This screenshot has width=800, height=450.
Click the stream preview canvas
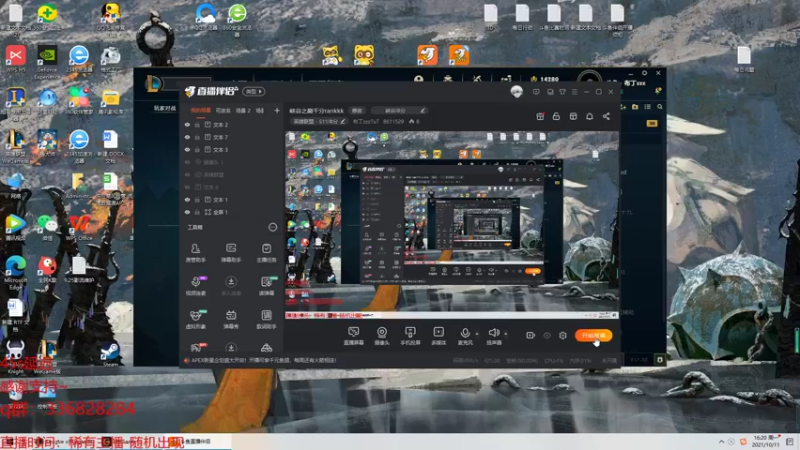point(452,225)
